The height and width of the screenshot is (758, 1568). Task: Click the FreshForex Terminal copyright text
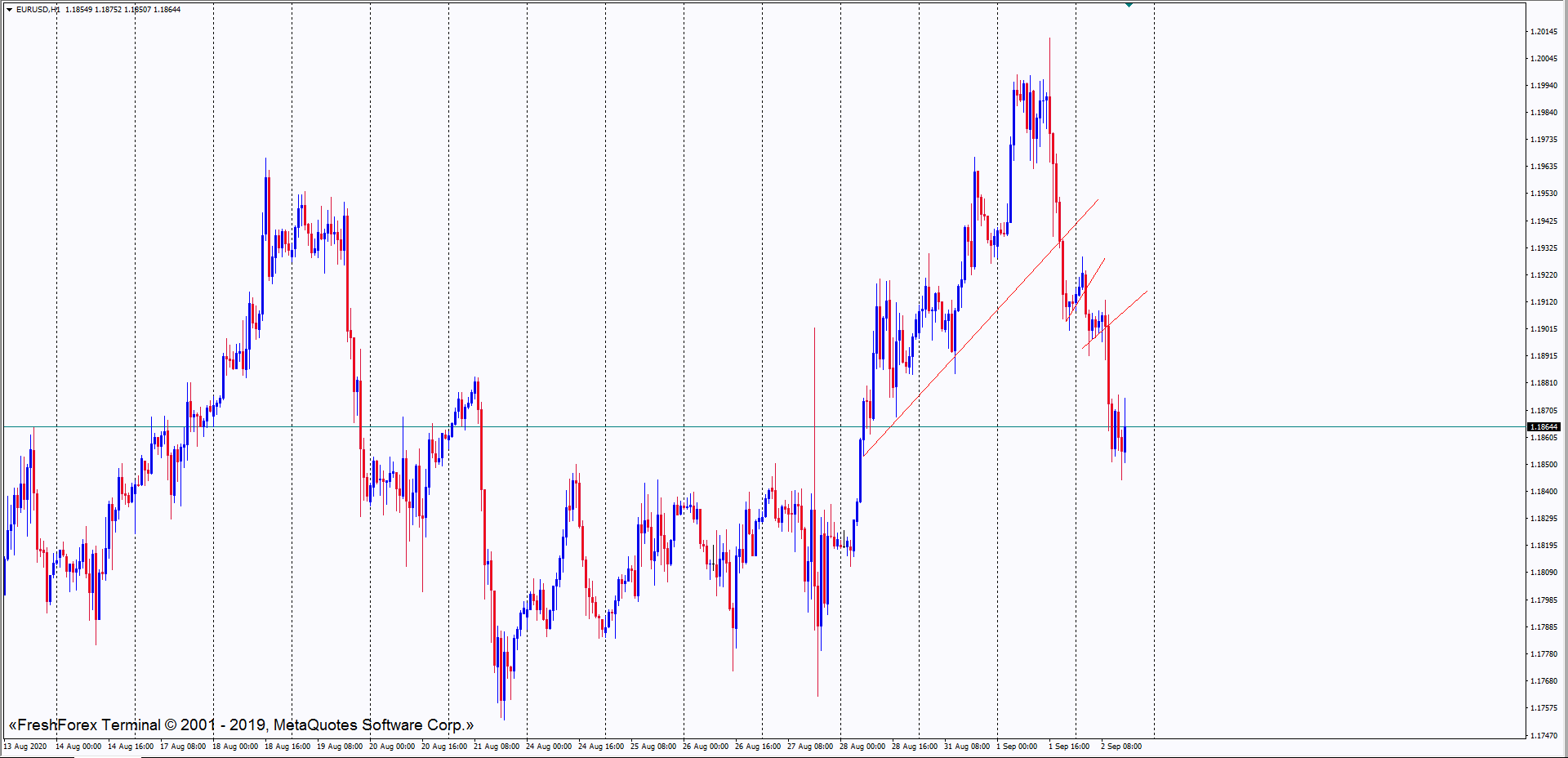click(241, 725)
